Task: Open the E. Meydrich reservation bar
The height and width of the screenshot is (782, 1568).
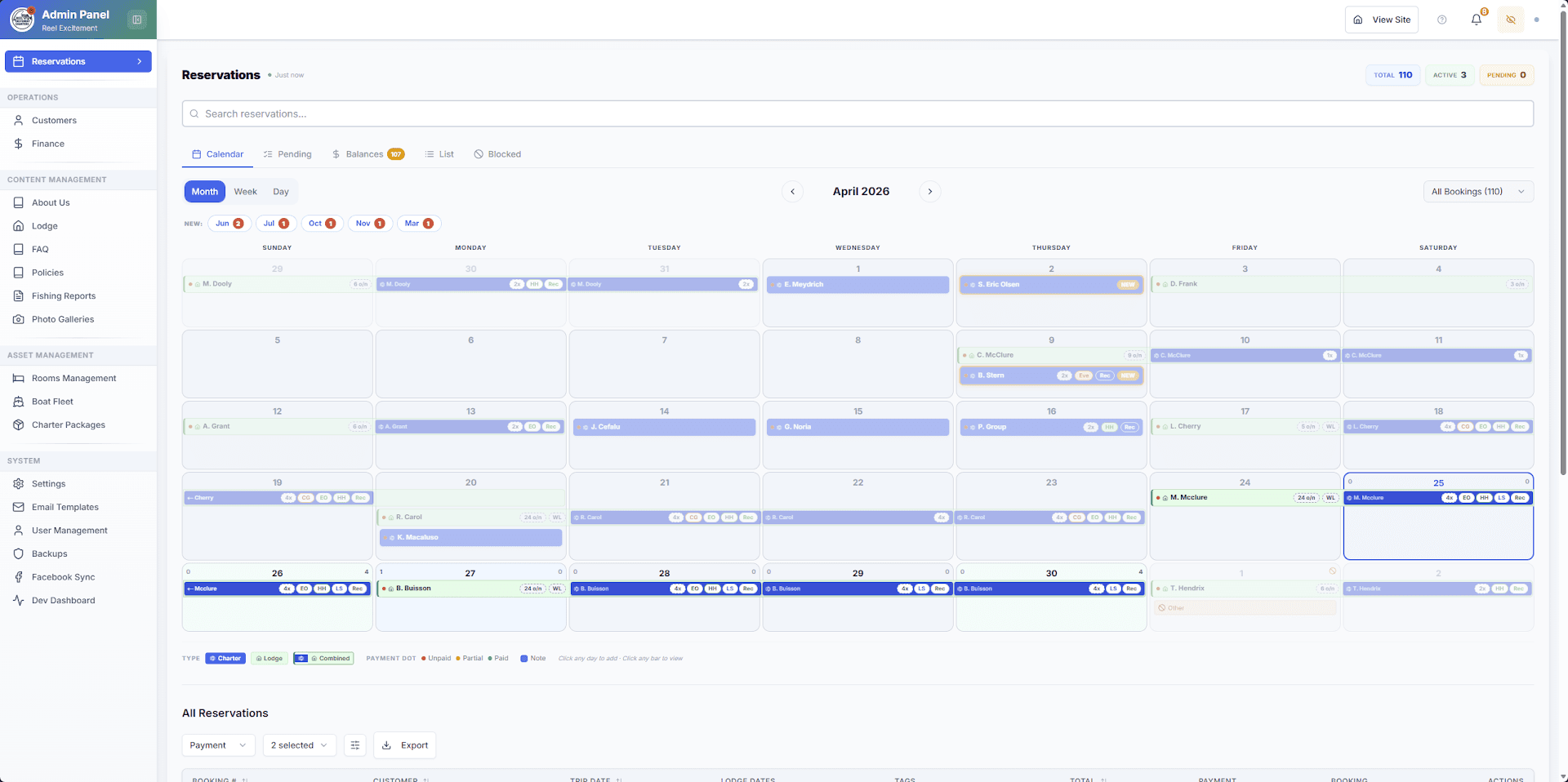Action: (x=857, y=285)
